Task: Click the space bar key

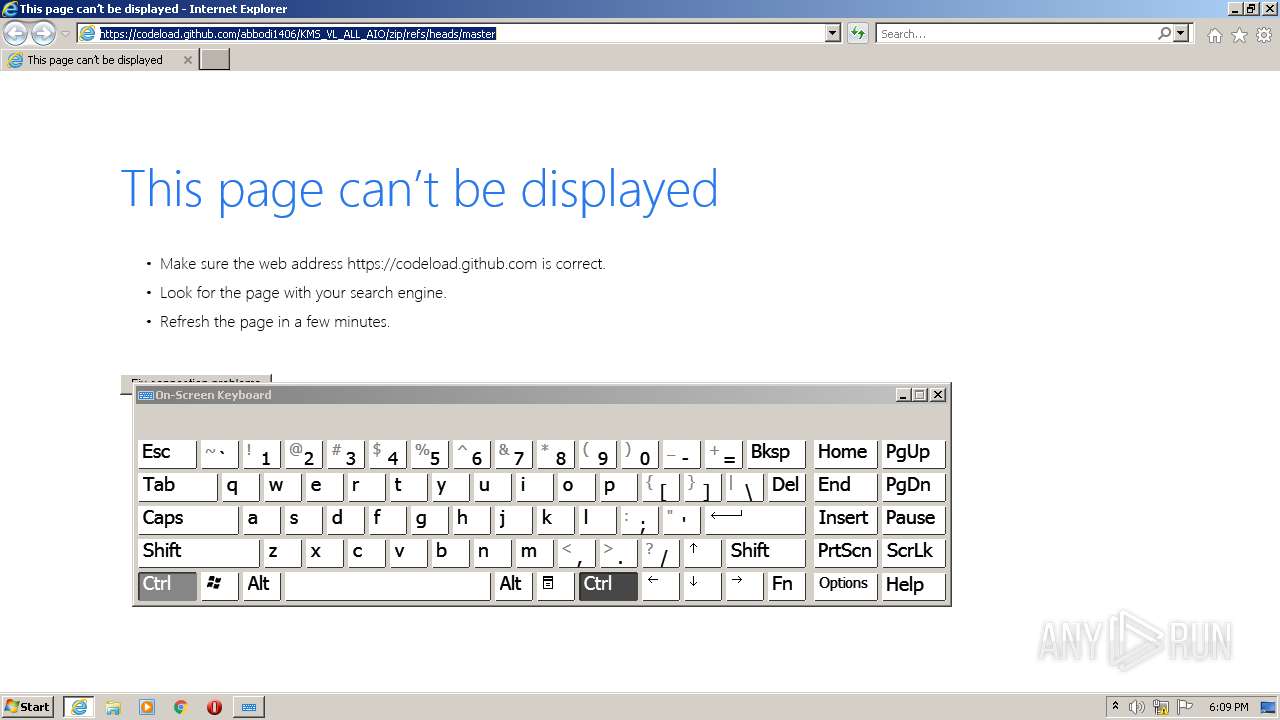Action: [387, 584]
